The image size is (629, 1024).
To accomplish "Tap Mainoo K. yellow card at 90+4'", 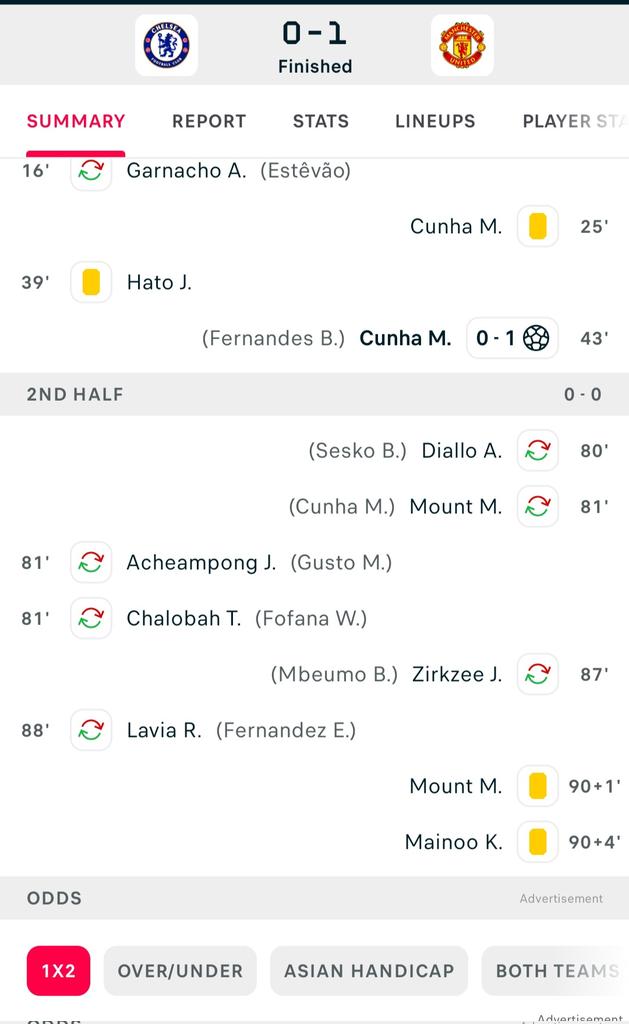I will pyautogui.click(x=538, y=842).
